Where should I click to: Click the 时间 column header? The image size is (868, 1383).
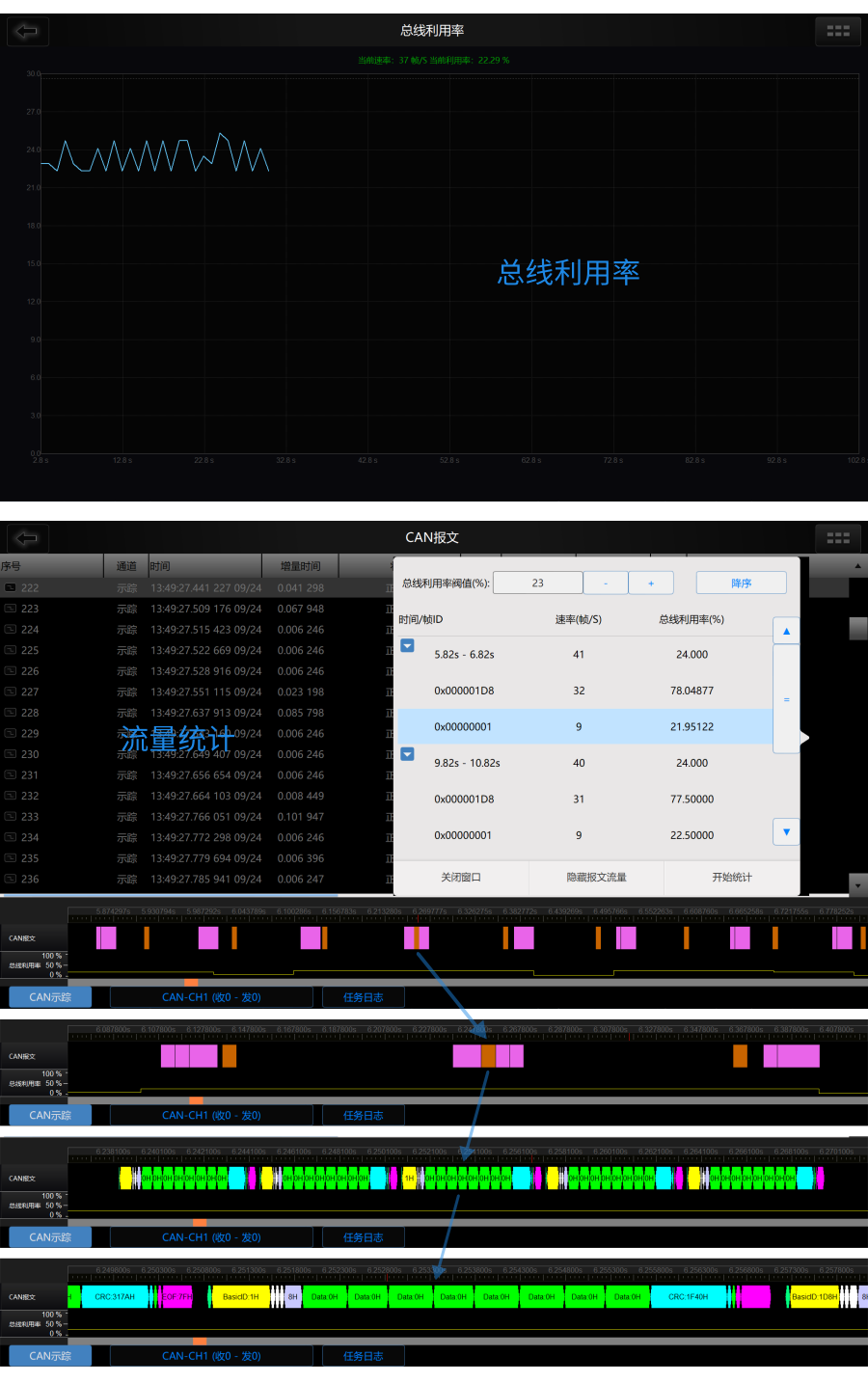tap(204, 566)
